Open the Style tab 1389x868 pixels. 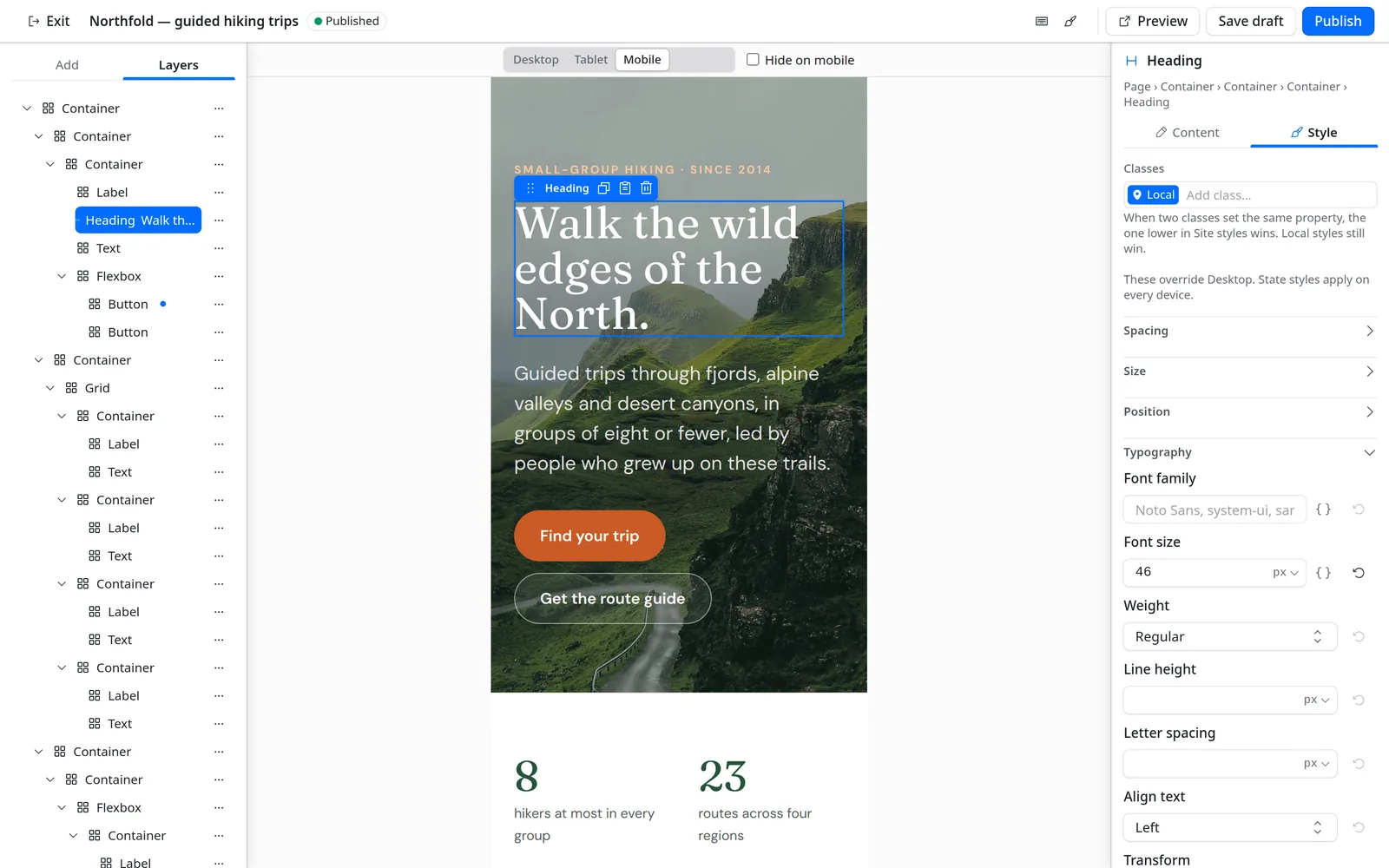[x=1313, y=133]
